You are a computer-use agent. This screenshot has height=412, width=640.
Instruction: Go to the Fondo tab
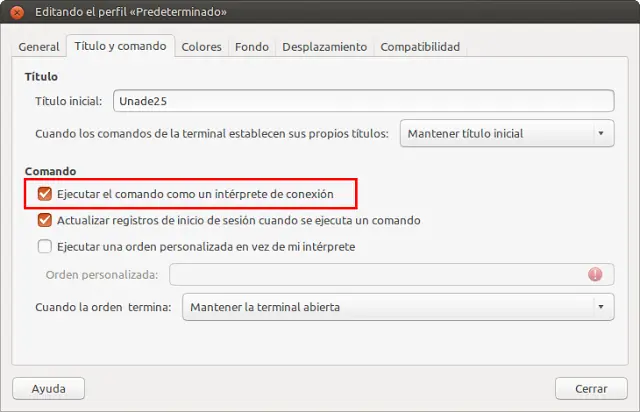[252, 47]
